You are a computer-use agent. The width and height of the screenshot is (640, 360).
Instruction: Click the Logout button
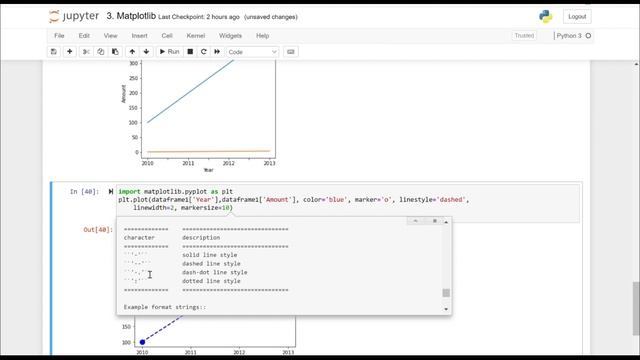point(577,17)
